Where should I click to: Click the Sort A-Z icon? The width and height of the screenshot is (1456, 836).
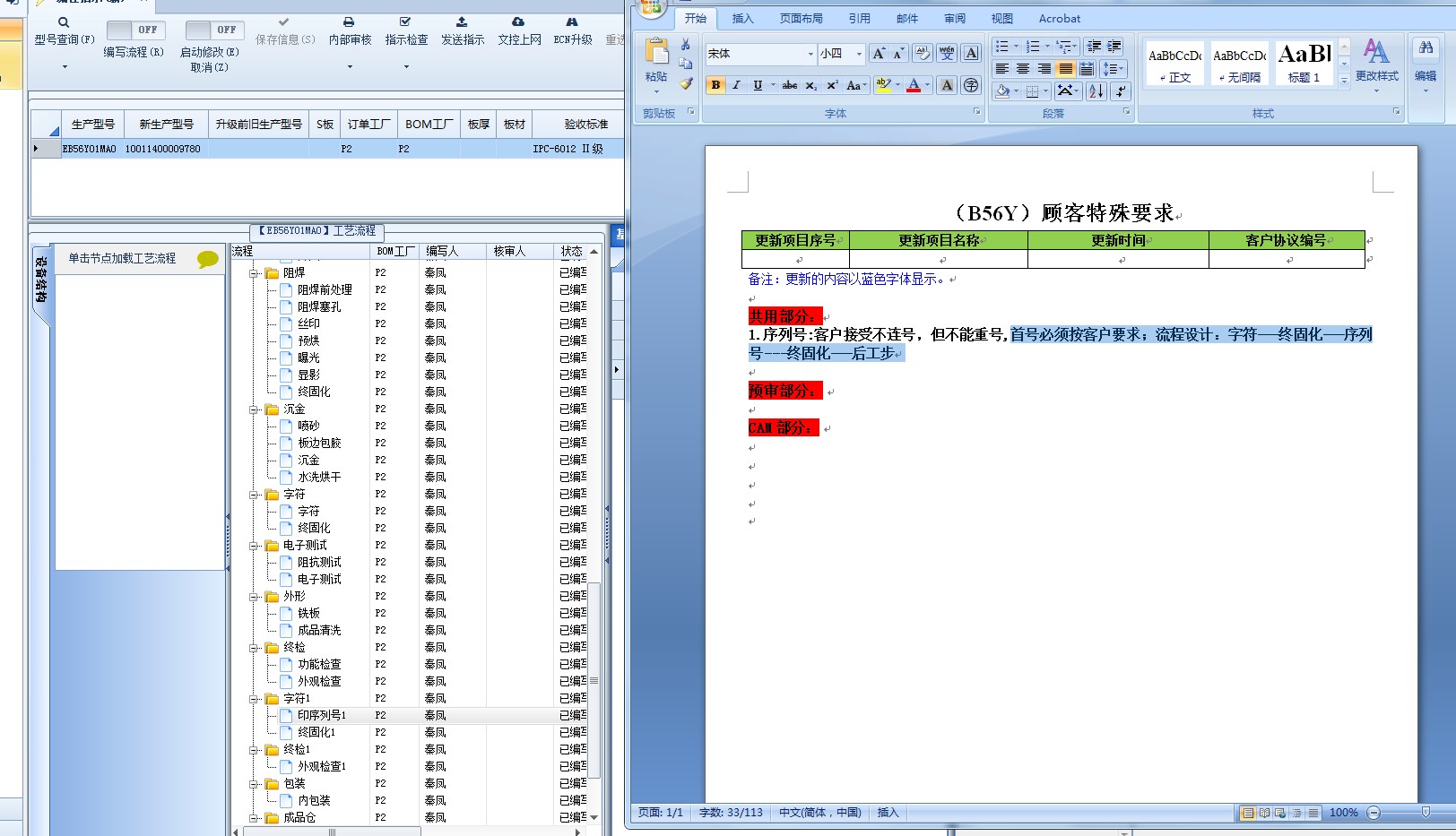click(1096, 90)
